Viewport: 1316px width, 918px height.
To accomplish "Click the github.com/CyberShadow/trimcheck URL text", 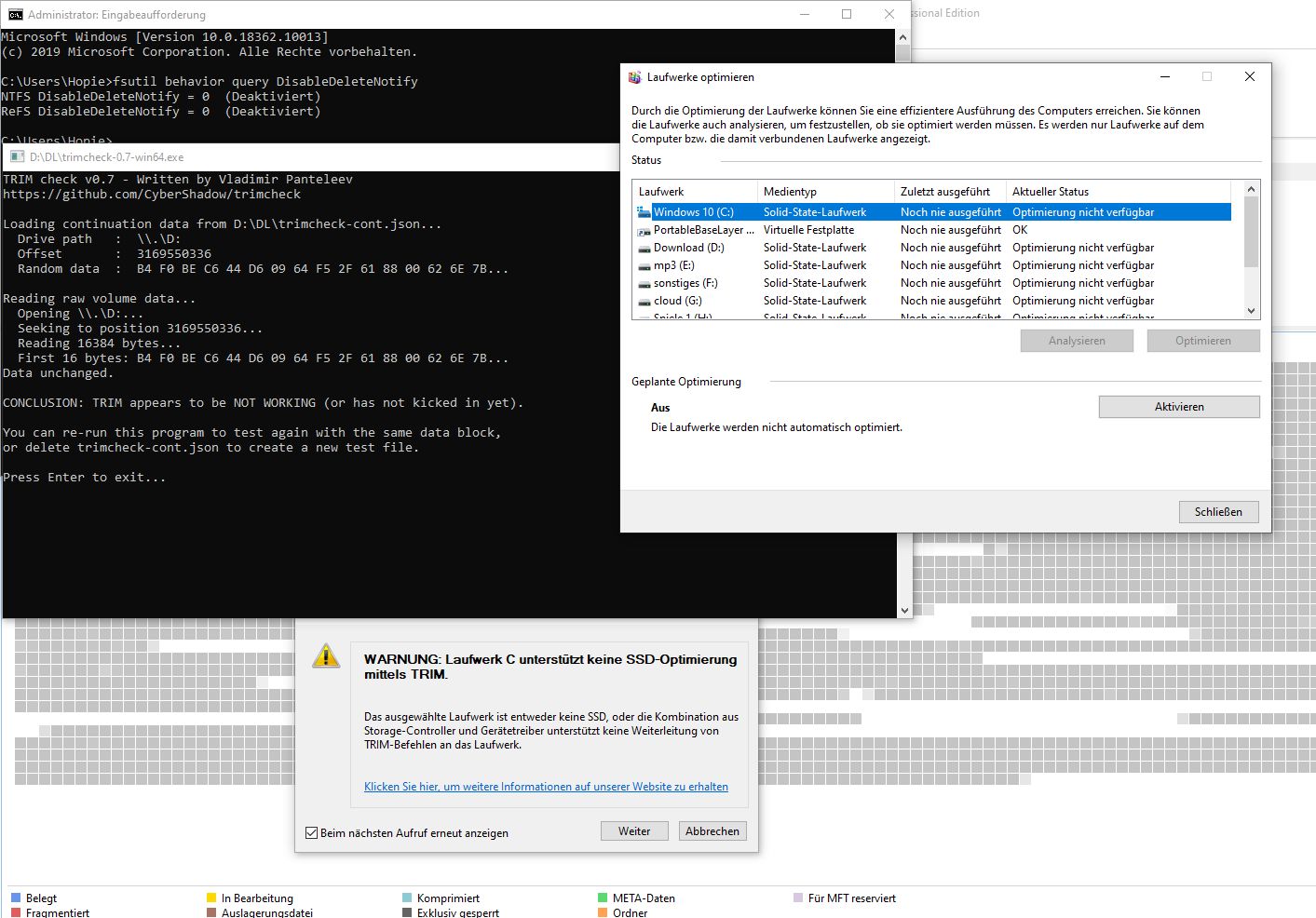I will pos(152,195).
